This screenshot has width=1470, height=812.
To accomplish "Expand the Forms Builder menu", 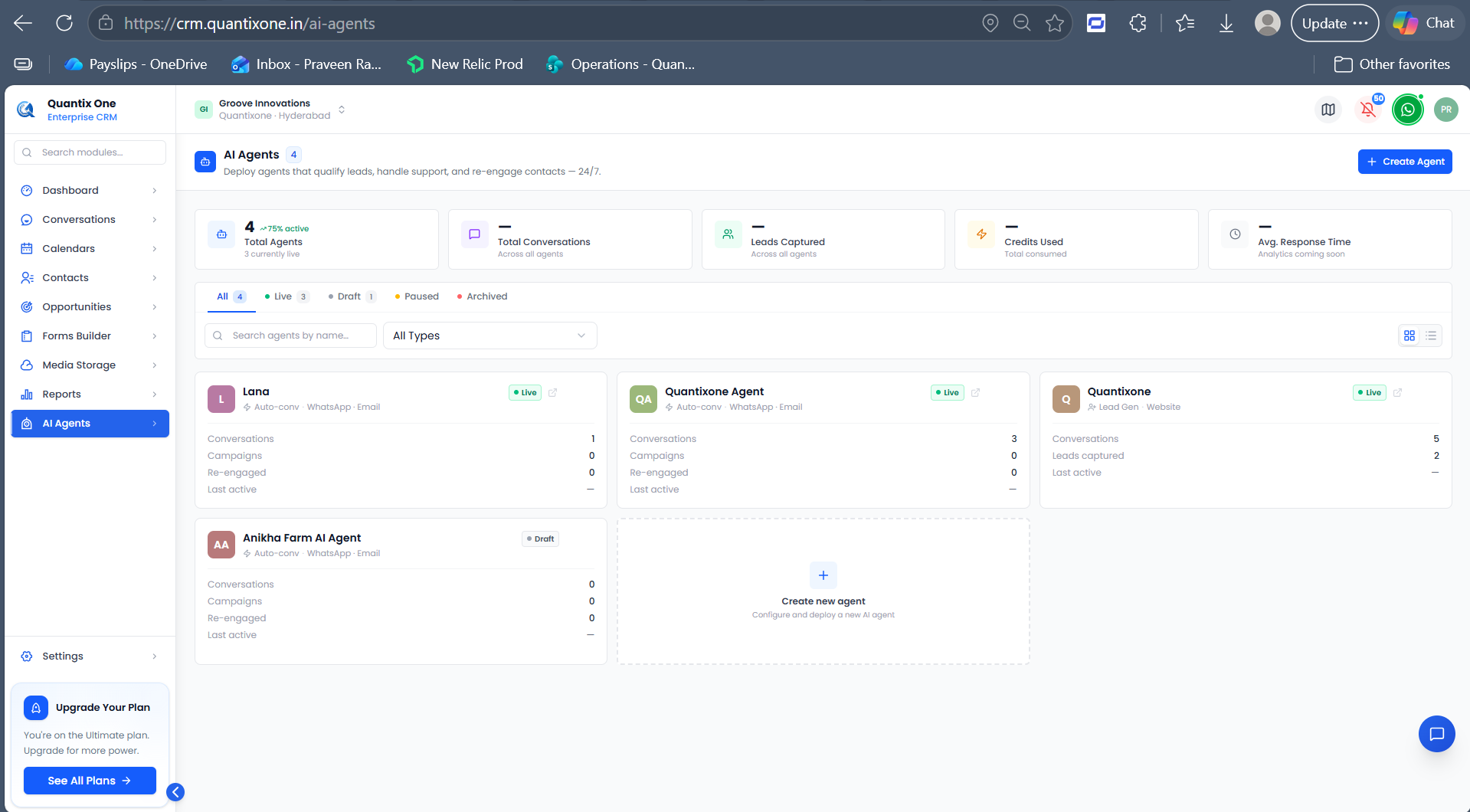I will (x=90, y=336).
